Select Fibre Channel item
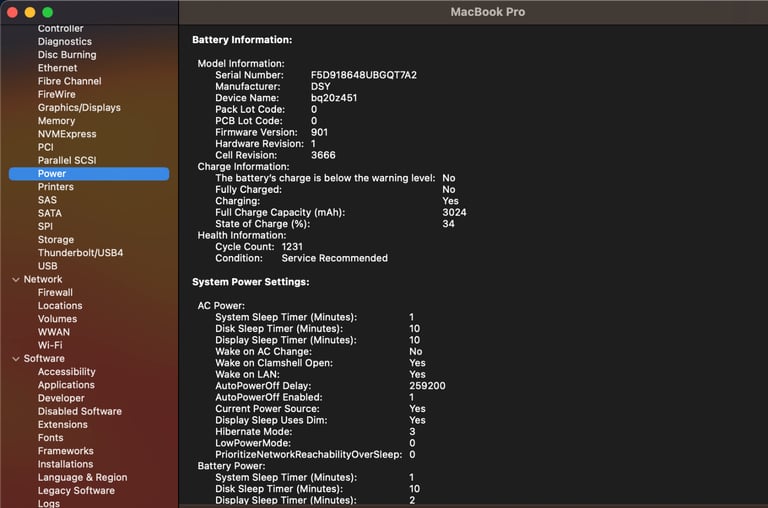Viewport: 768px width, 508px height. point(70,81)
